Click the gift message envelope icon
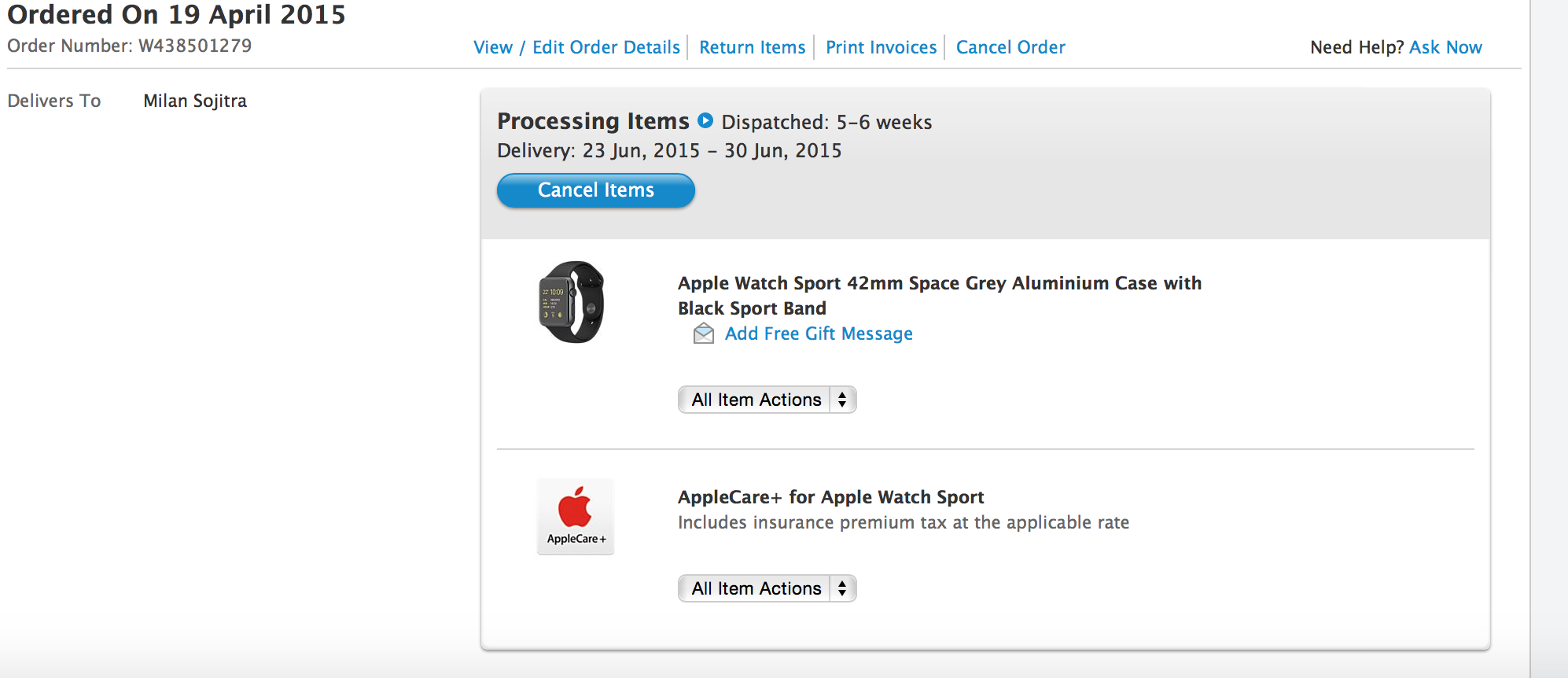The image size is (1568, 678). tap(703, 334)
